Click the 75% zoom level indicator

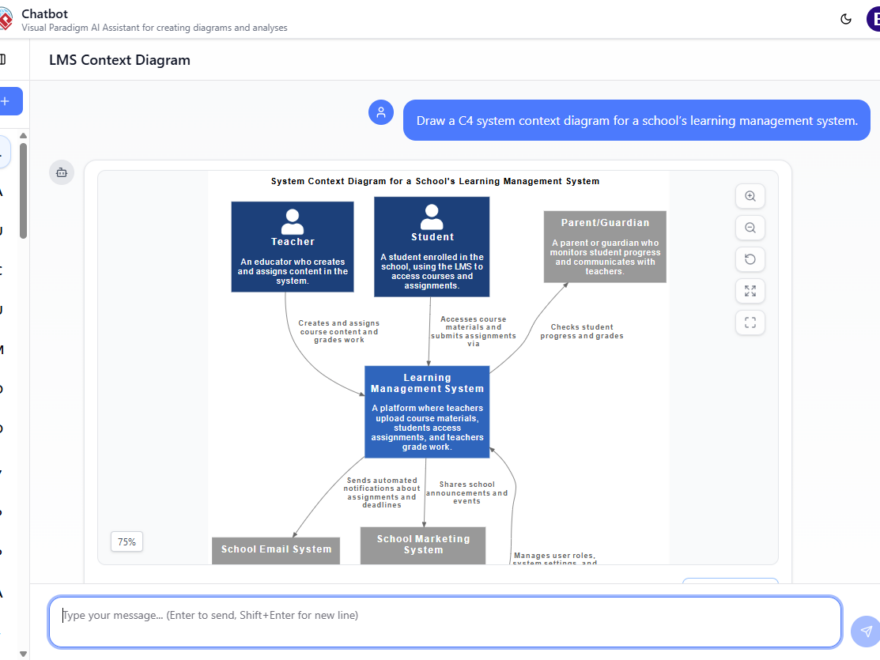click(126, 541)
